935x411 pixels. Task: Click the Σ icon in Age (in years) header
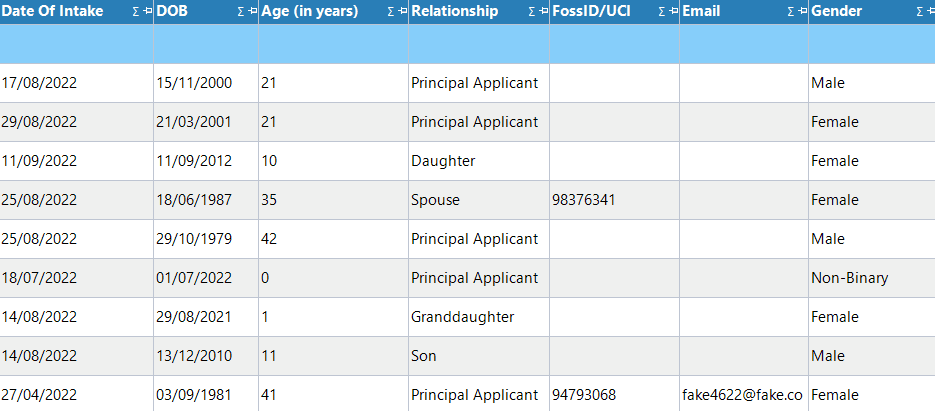pos(390,12)
